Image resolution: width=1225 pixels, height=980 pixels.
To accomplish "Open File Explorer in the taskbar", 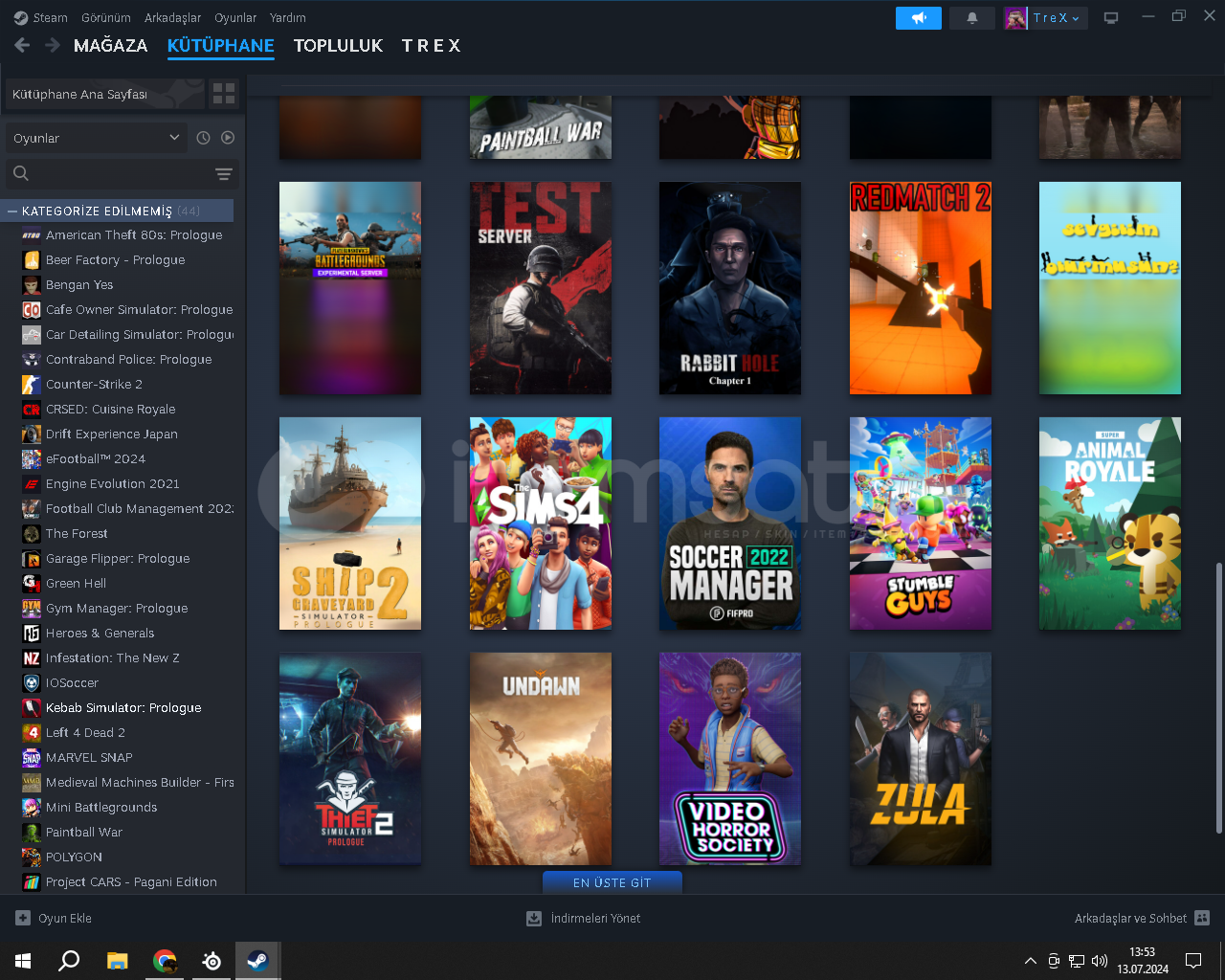I will tap(117, 961).
